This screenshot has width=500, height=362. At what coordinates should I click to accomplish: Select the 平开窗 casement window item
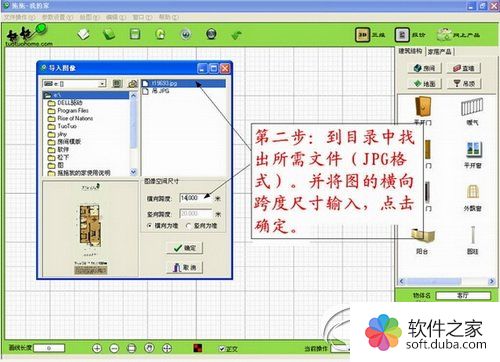473,154
